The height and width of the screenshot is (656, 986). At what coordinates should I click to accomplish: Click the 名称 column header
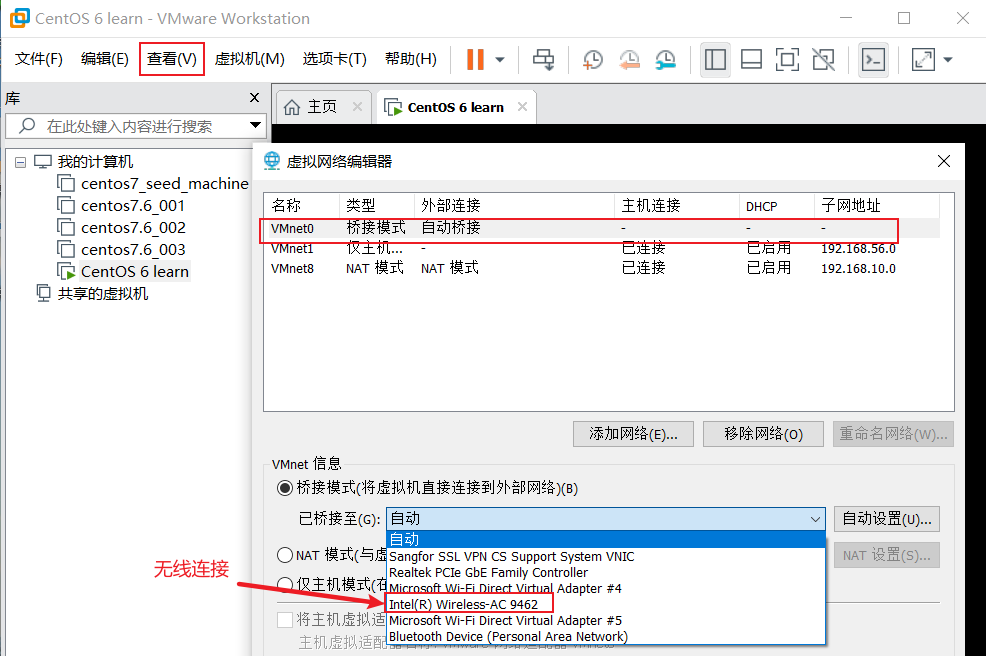point(302,206)
